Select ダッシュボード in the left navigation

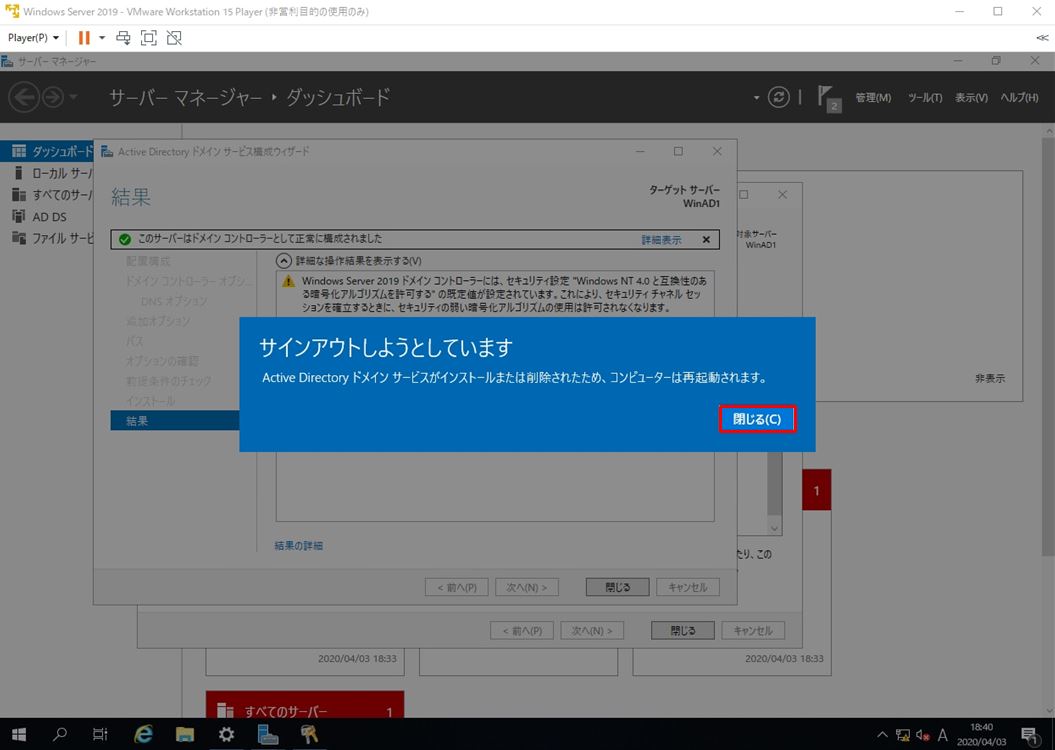pyautogui.click(x=47, y=151)
